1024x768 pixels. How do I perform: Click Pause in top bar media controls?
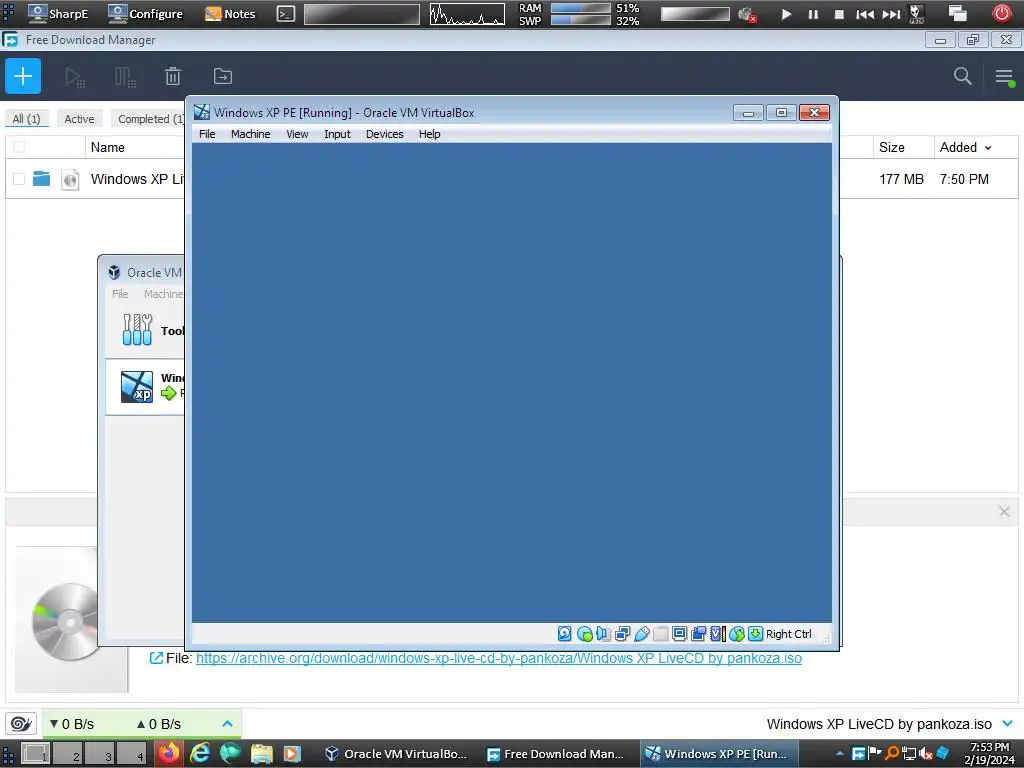tap(813, 14)
